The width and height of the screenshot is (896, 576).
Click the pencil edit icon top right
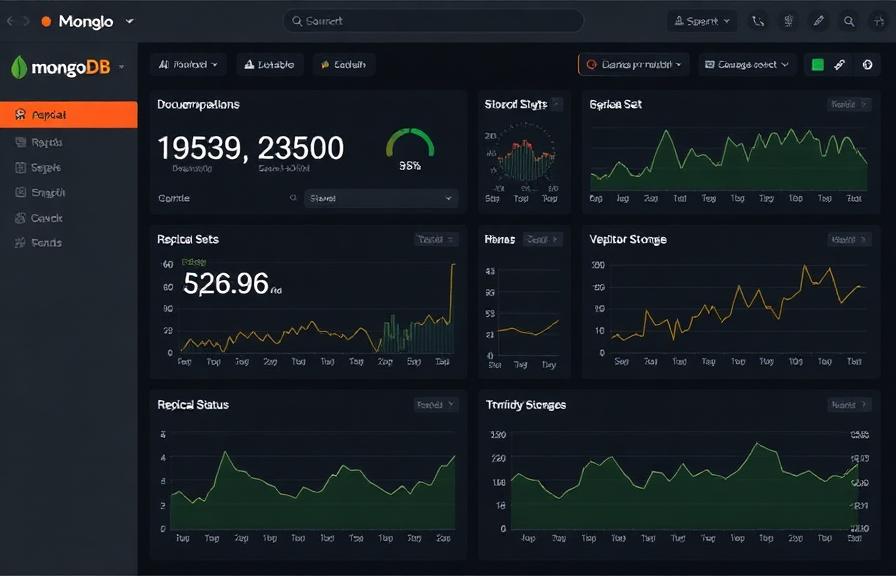point(819,20)
